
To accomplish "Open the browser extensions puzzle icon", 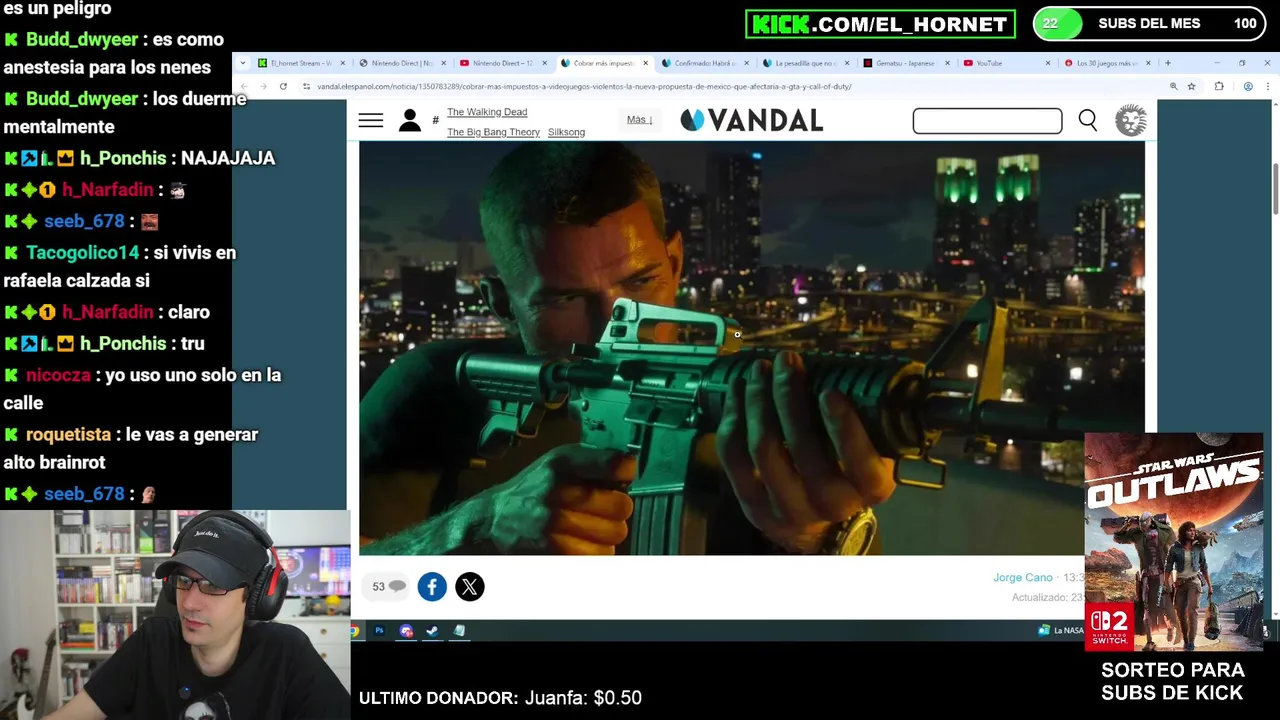I will click(x=1219, y=86).
